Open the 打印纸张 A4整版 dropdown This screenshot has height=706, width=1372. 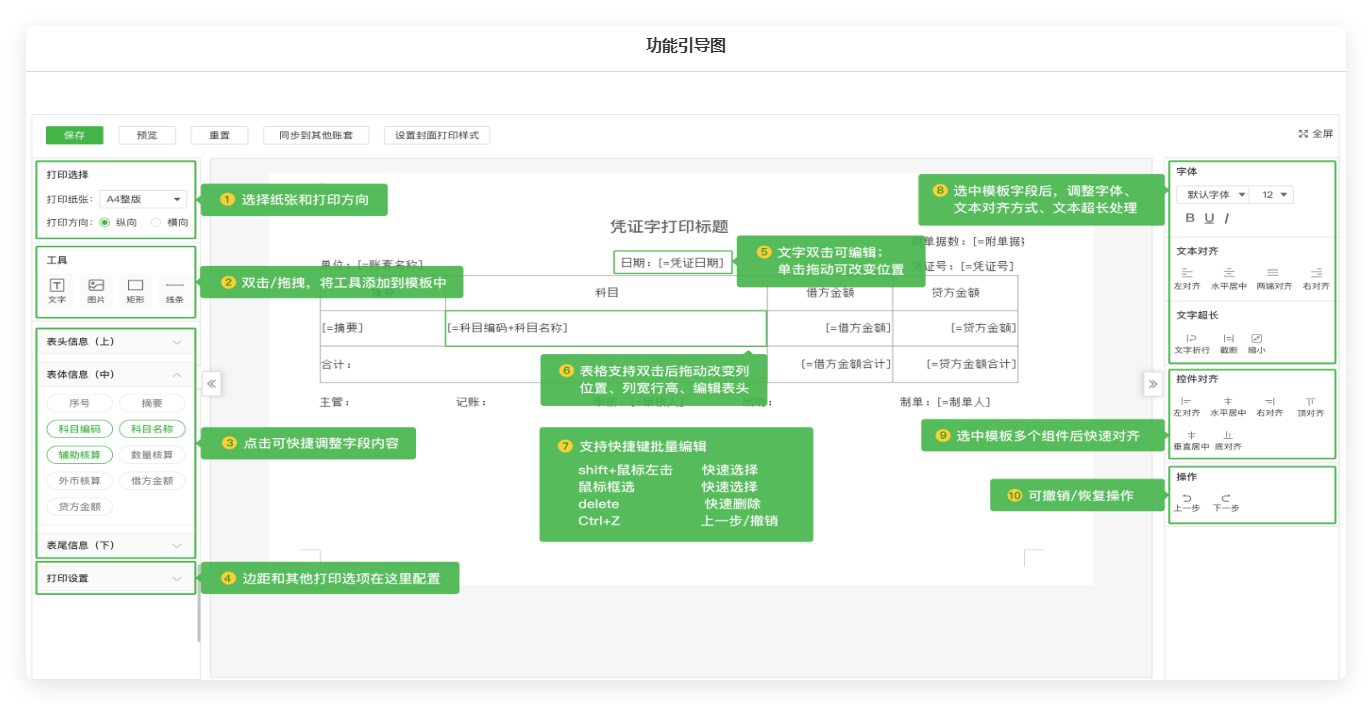tap(143, 199)
